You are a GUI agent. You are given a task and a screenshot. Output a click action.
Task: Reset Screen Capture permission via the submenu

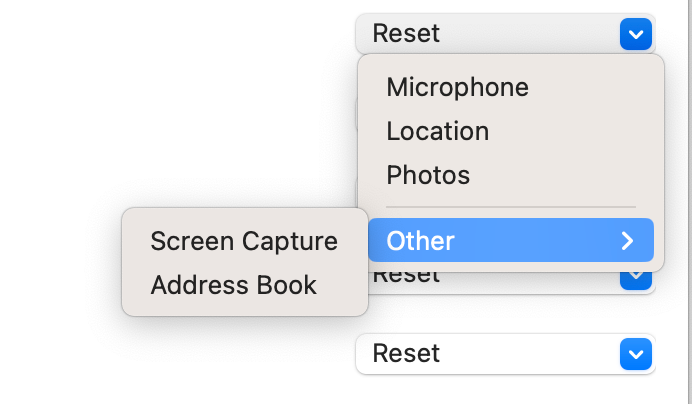(244, 241)
